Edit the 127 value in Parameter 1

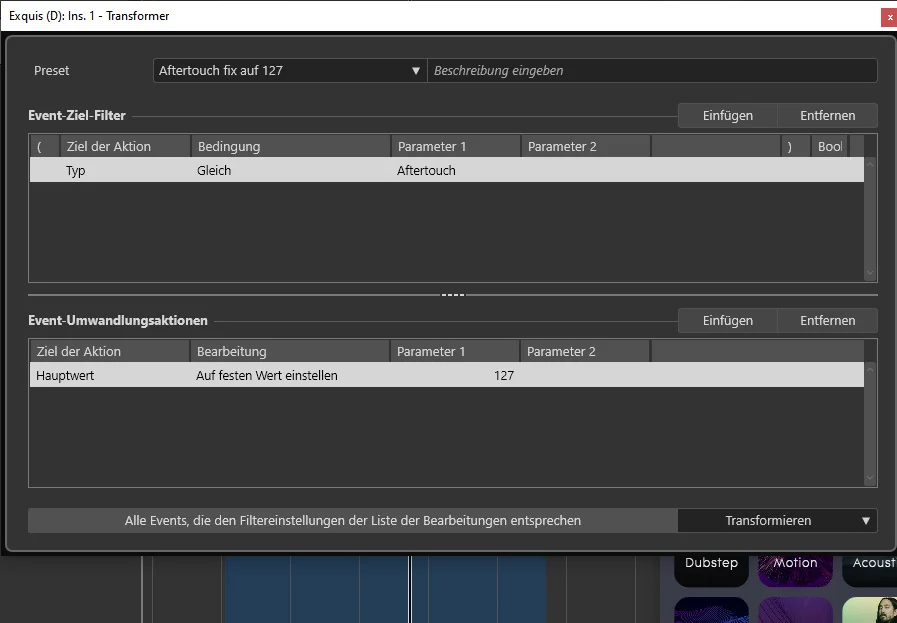coord(505,375)
